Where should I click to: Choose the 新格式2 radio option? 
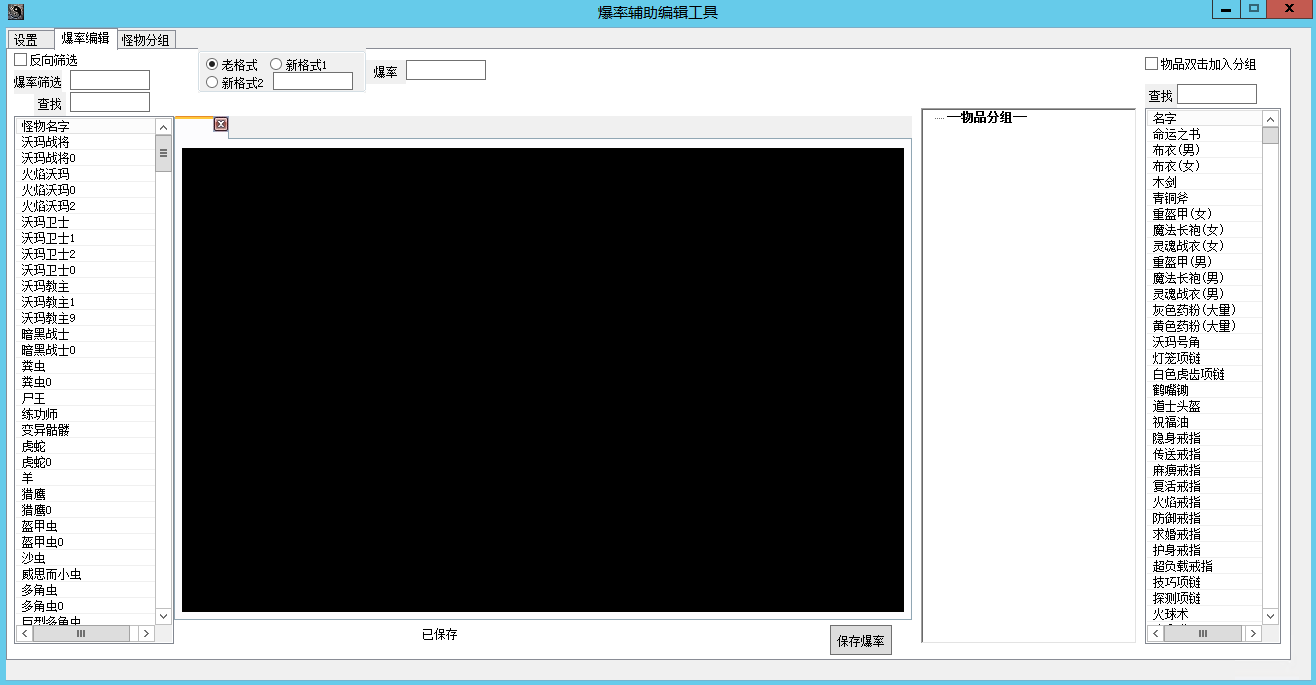[212, 82]
